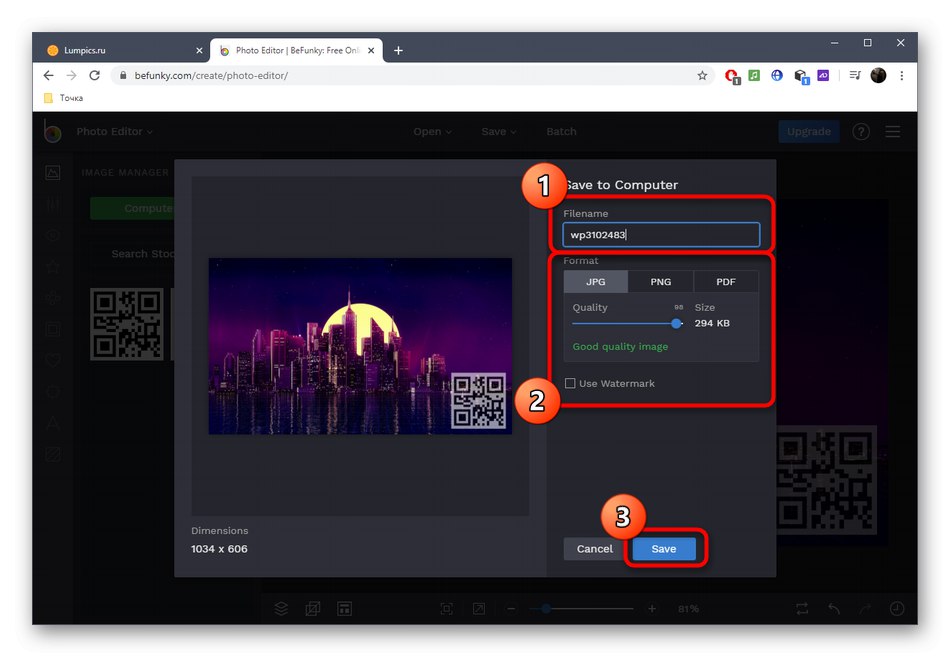Click the Batch menu item

[x=561, y=132]
